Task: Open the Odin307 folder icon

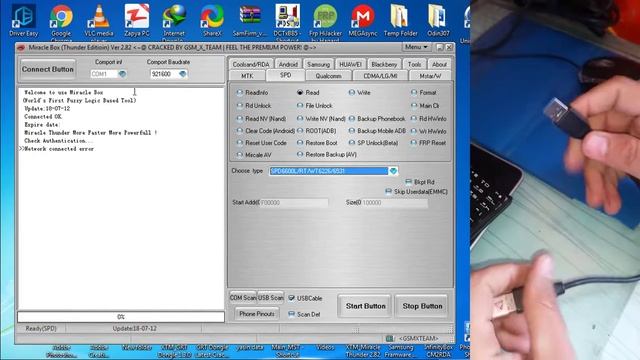Action: [438, 20]
